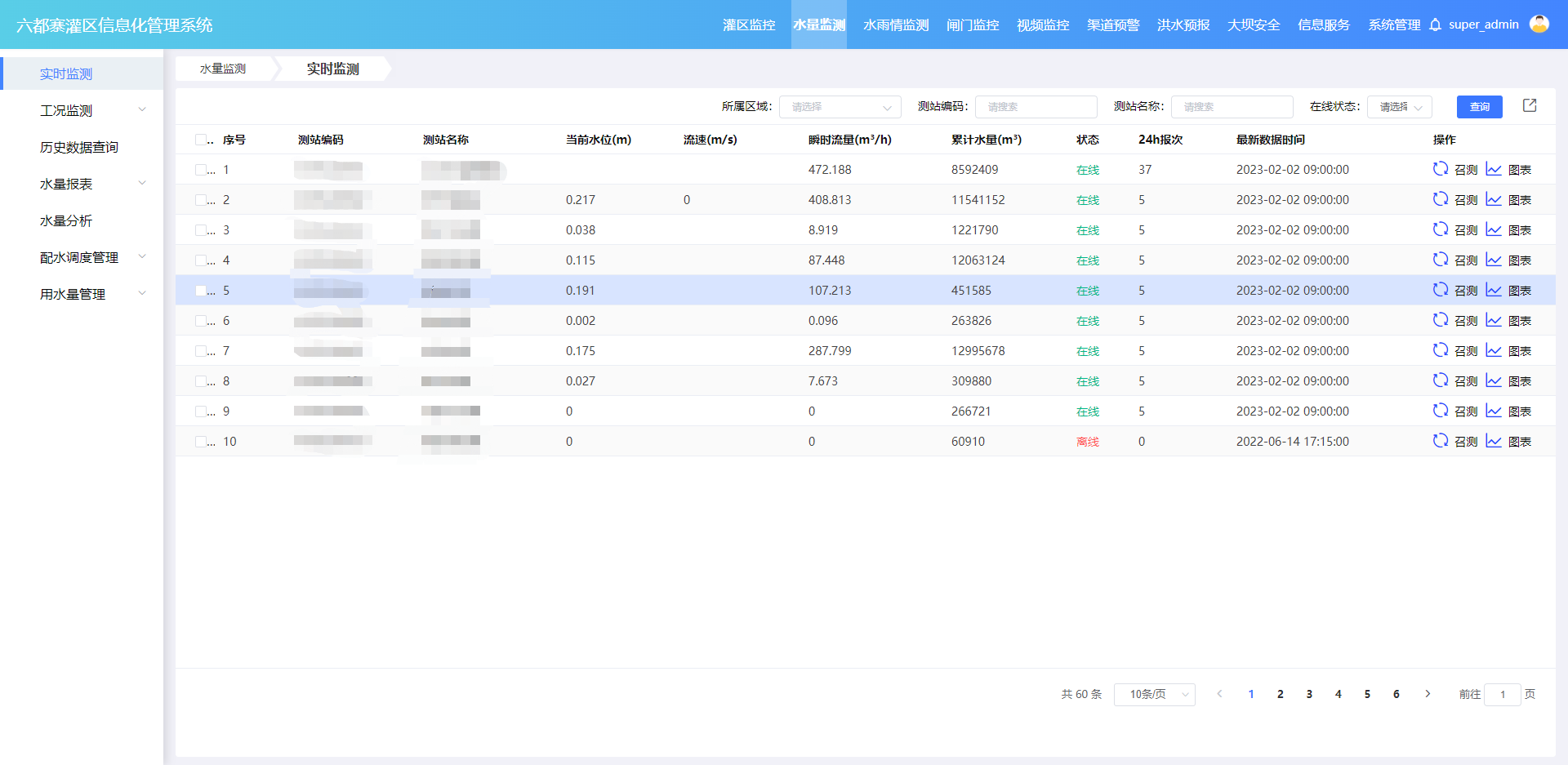The width and height of the screenshot is (1568, 765).
Task: Click the chart line icon in row 6
Action: (1494, 320)
